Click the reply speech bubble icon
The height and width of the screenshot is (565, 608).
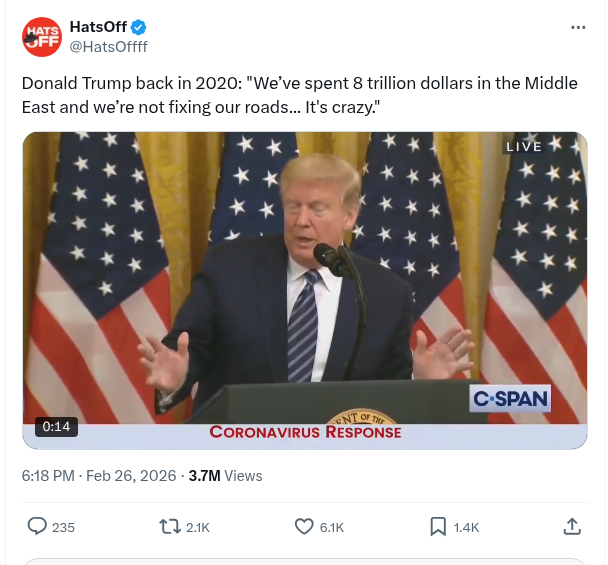click(37, 527)
